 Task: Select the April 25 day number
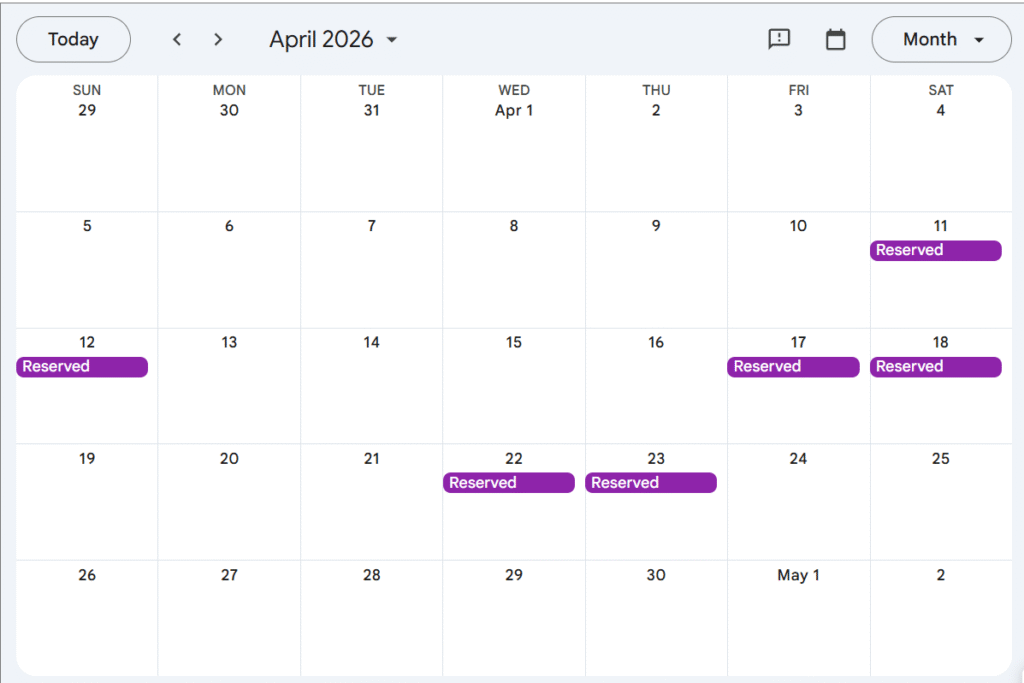click(x=940, y=458)
